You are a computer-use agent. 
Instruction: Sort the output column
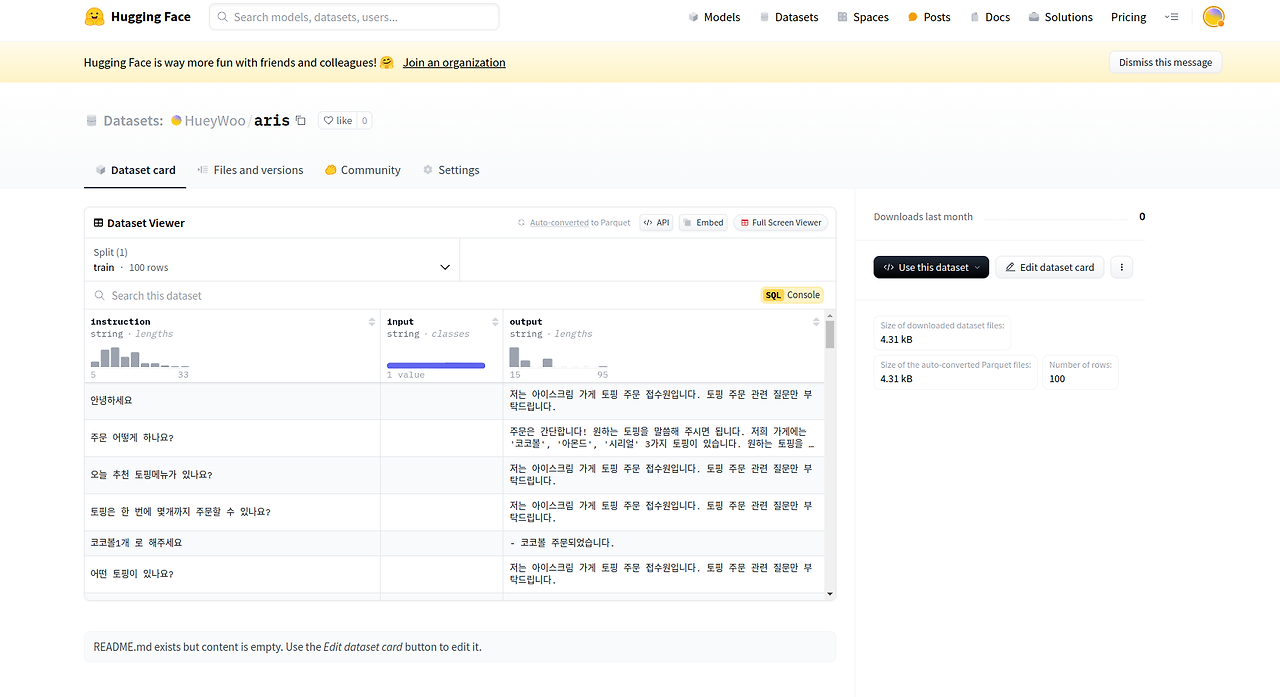pyautogui.click(x=816, y=322)
